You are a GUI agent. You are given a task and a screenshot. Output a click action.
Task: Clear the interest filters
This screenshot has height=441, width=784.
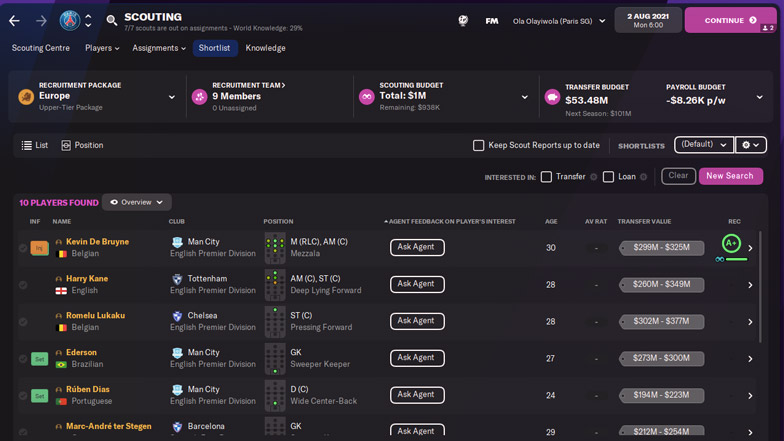click(678, 176)
